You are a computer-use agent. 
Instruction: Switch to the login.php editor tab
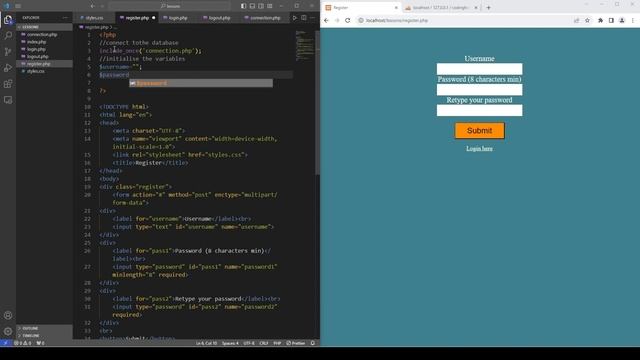(178, 18)
